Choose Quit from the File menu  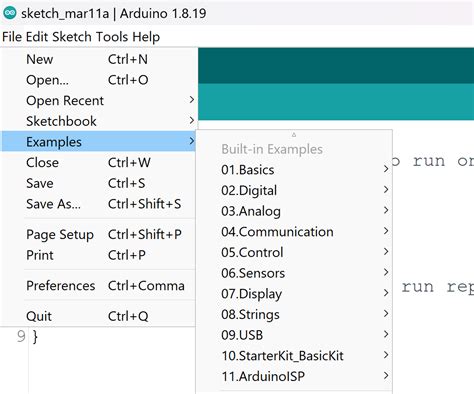(98, 316)
